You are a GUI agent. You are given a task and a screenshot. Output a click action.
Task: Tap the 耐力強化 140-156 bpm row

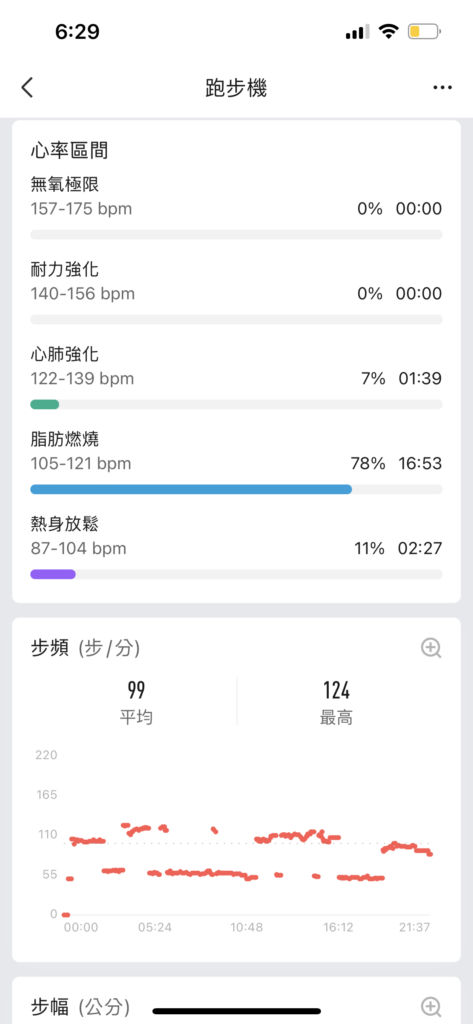(236, 282)
